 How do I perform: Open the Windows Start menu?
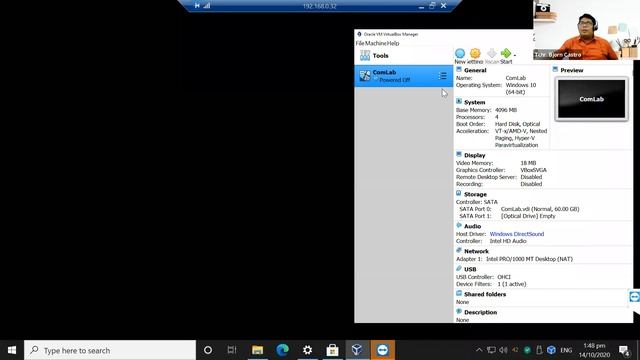pos(12,350)
